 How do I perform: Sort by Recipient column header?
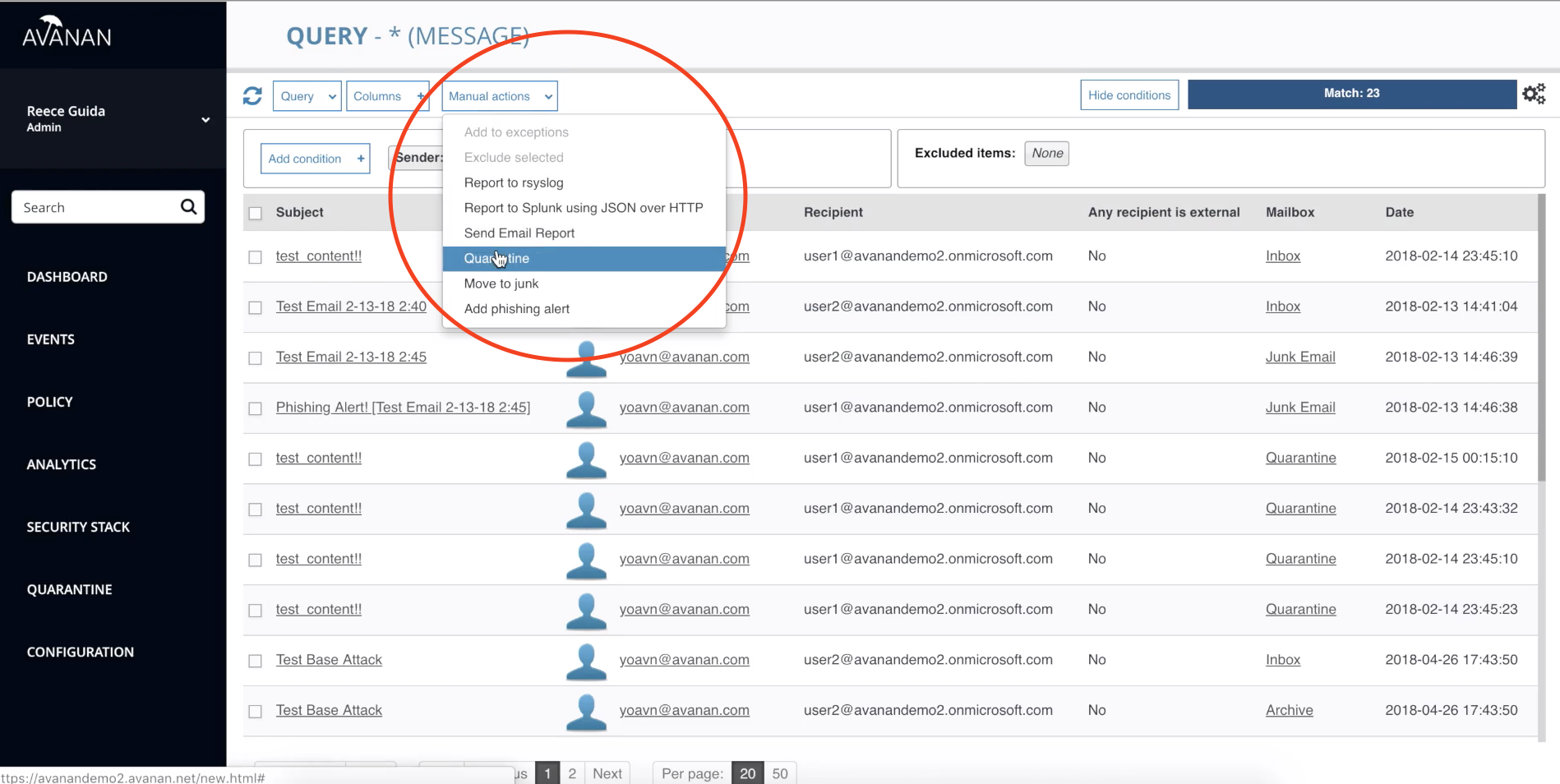point(833,212)
